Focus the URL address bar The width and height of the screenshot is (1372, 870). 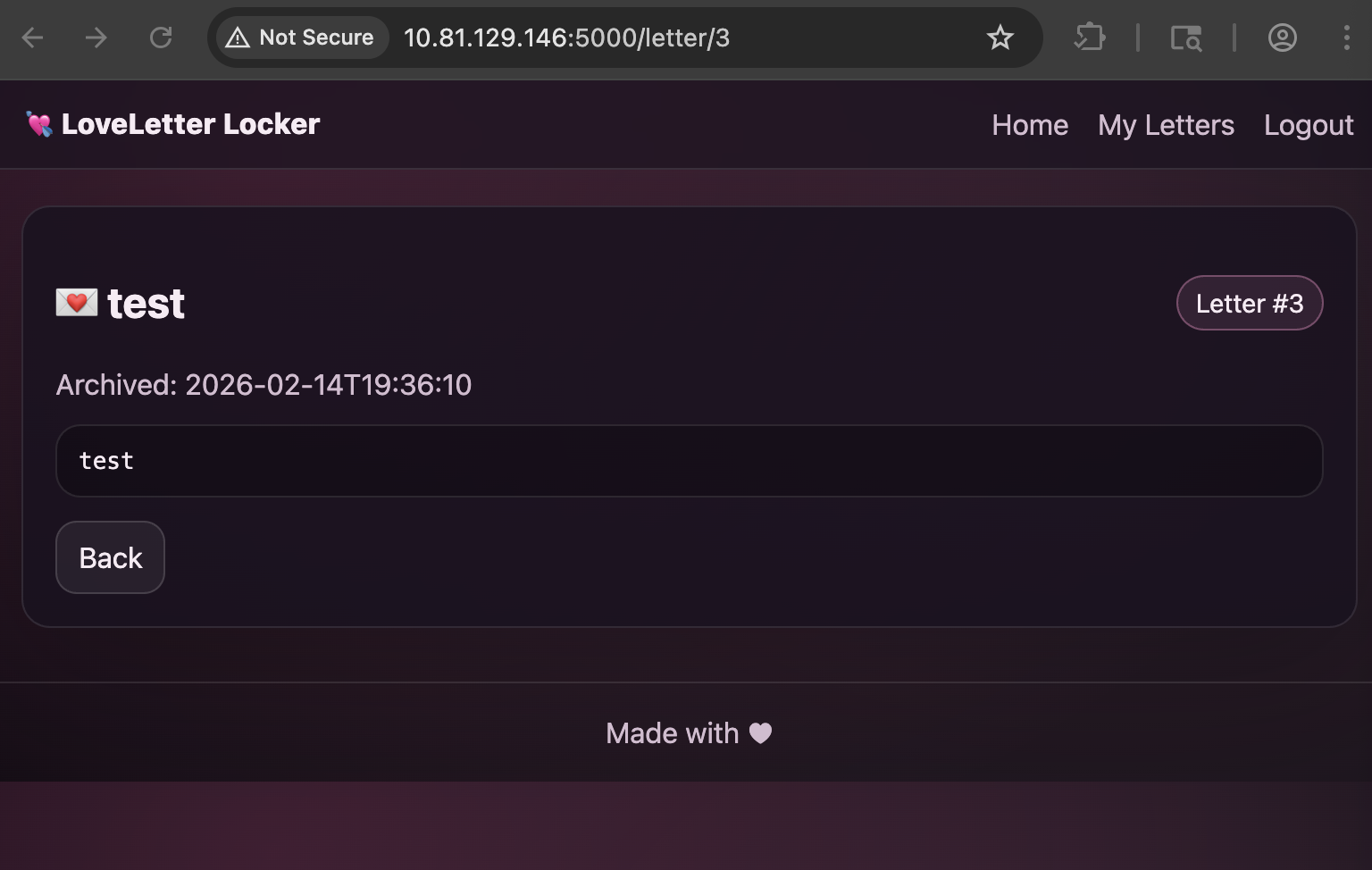click(x=625, y=38)
